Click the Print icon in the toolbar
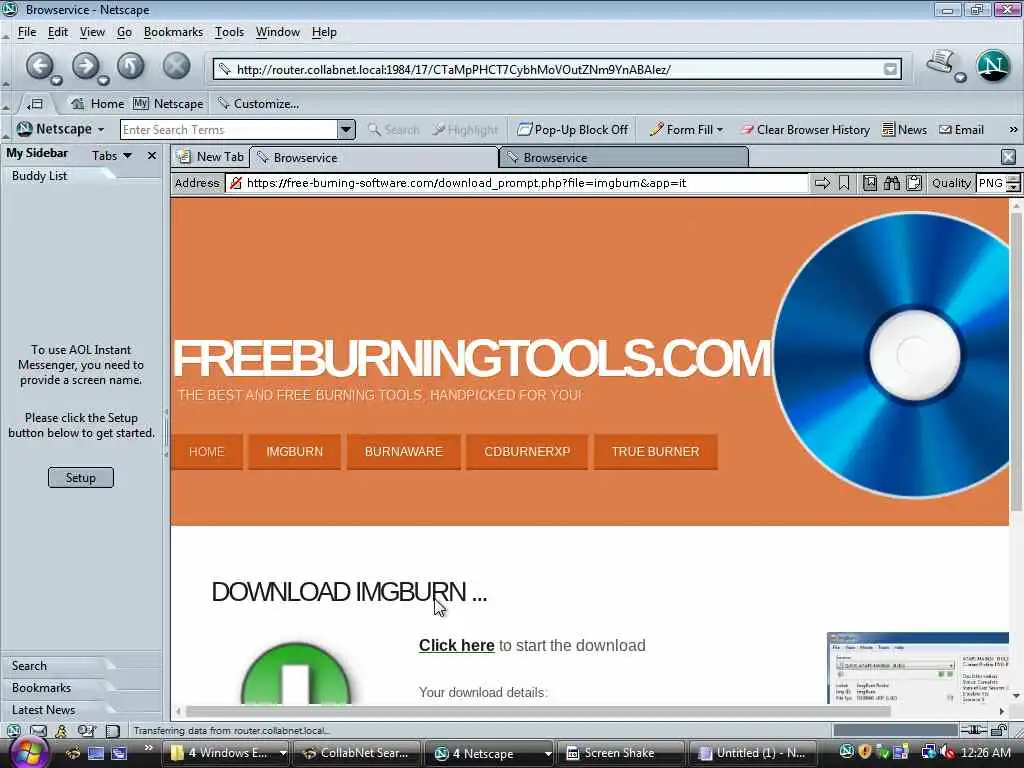1024x768 pixels. click(x=940, y=63)
